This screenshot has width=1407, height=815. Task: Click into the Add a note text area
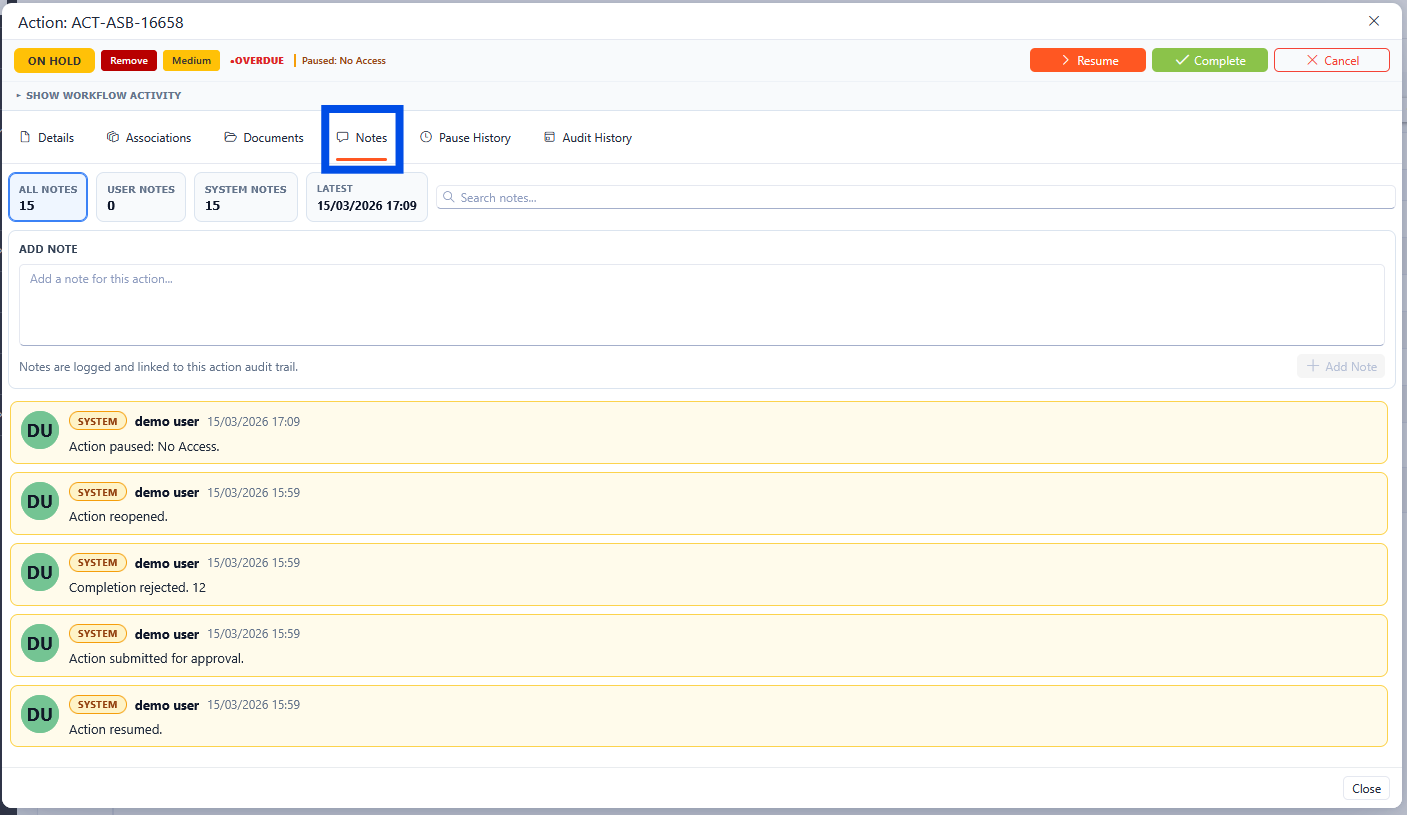(701, 305)
